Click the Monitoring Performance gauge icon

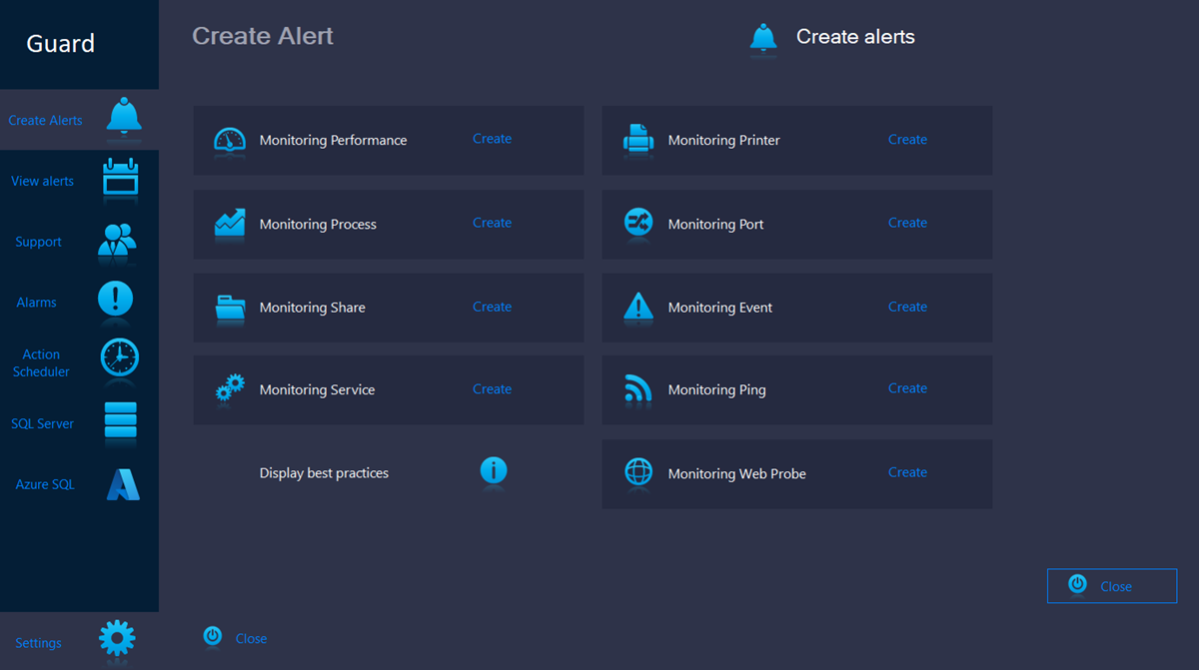pyautogui.click(x=229, y=140)
